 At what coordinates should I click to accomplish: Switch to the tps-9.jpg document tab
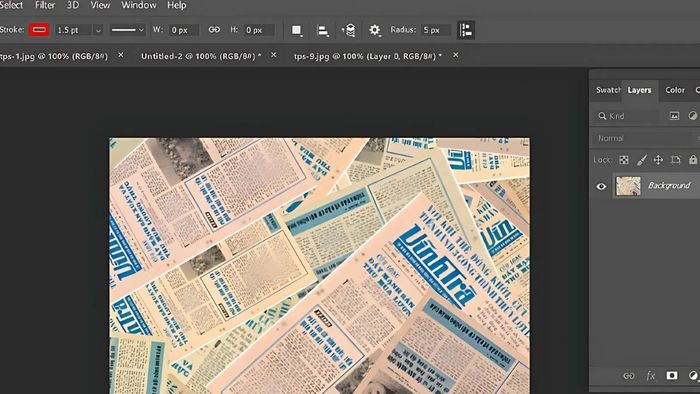(368, 56)
